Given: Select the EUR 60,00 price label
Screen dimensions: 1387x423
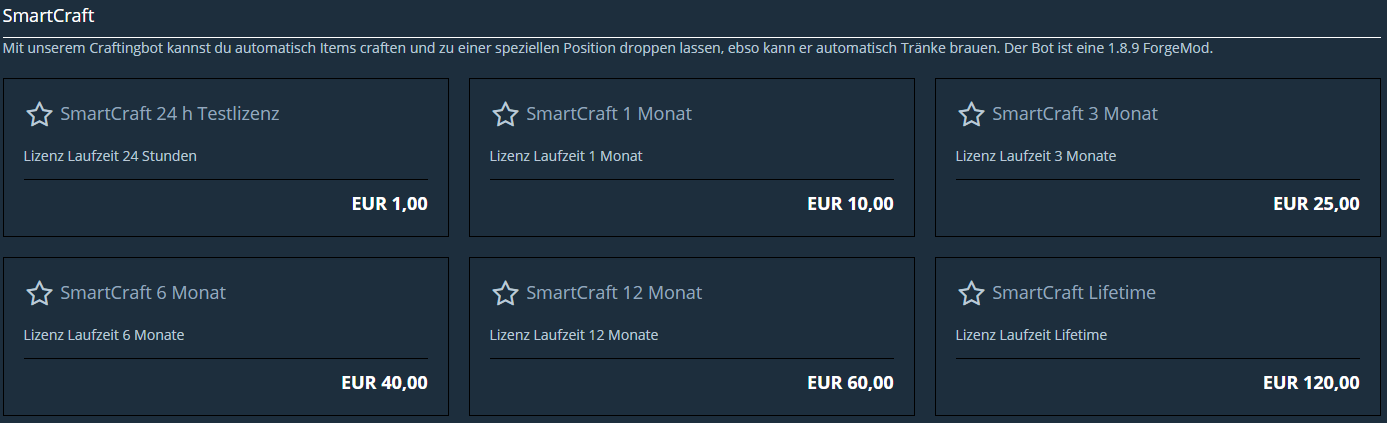Looking at the screenshot, I should 851,383.
